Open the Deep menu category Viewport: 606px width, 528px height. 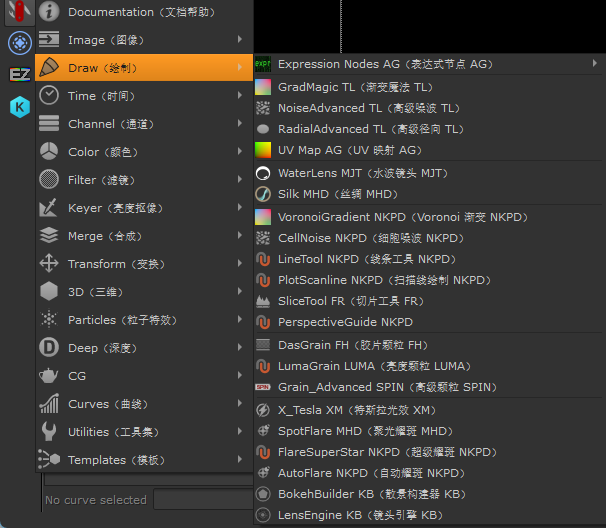coord(144,347)
